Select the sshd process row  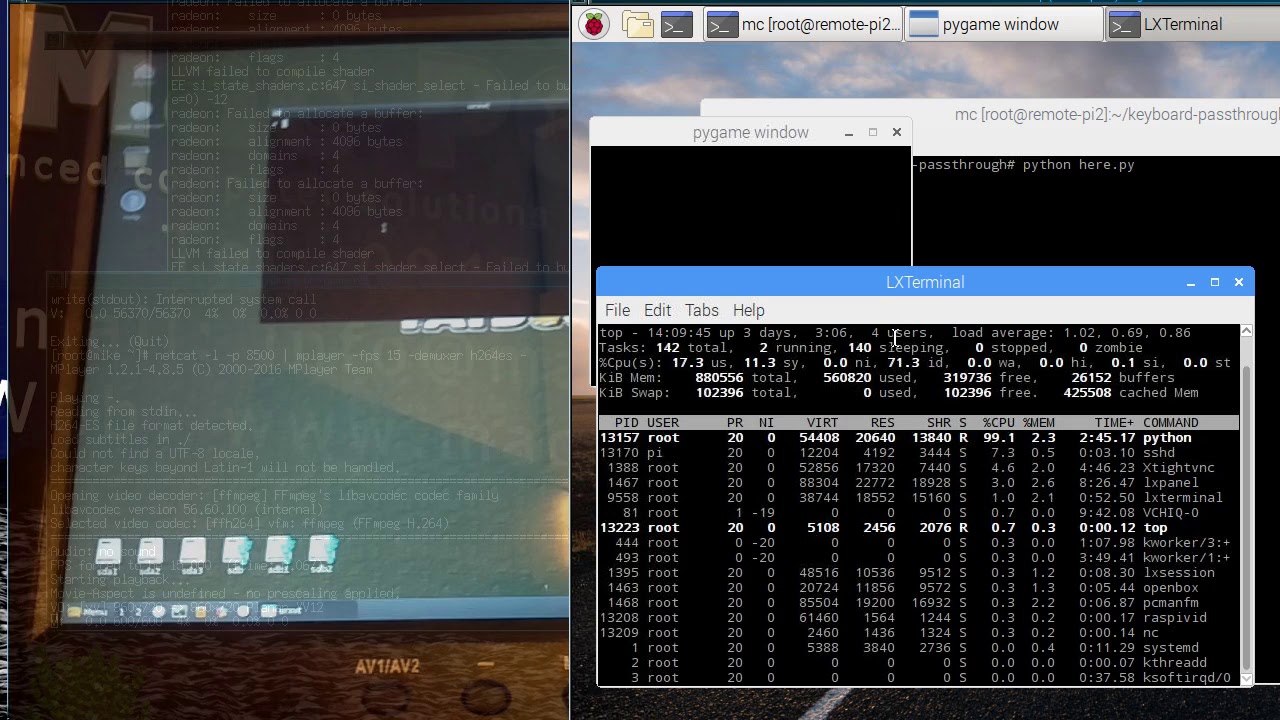pos(919,452)
